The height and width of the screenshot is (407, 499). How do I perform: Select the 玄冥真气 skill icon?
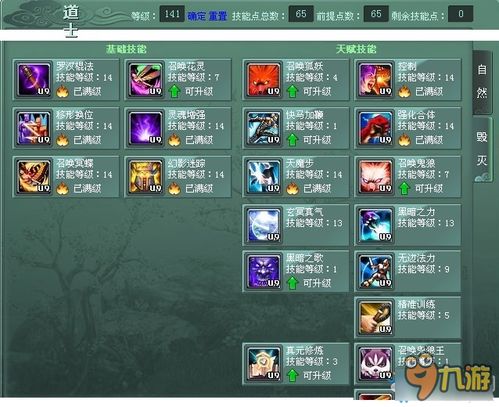tap(263, 225)
